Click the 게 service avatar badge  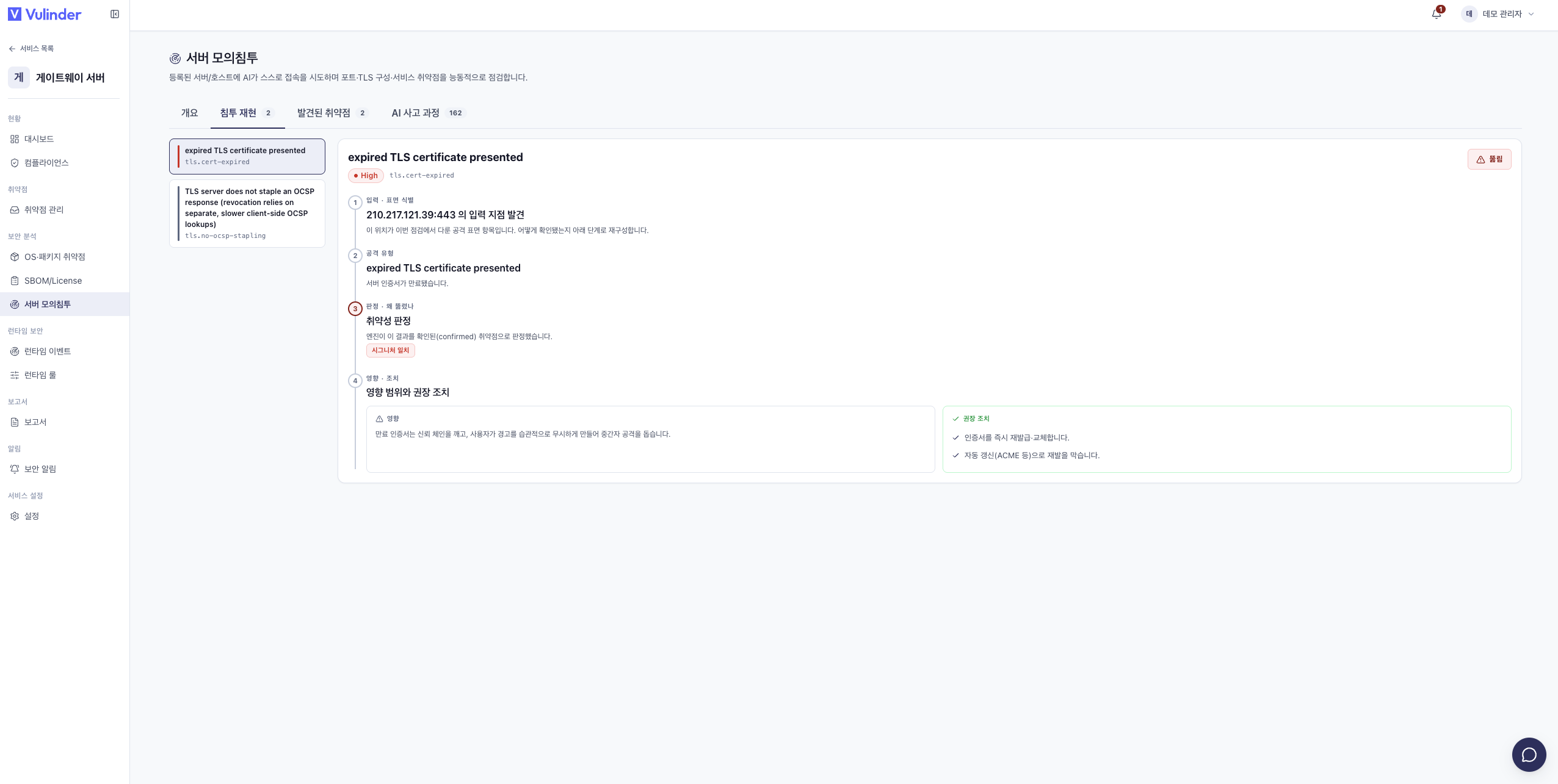pos(19,77)
